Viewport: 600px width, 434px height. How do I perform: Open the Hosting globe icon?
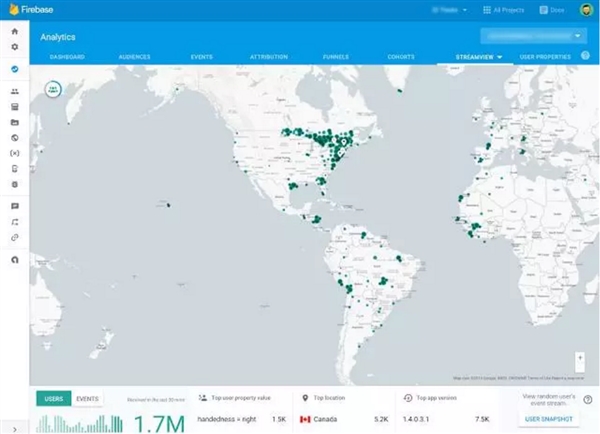[x=14, y=137]
